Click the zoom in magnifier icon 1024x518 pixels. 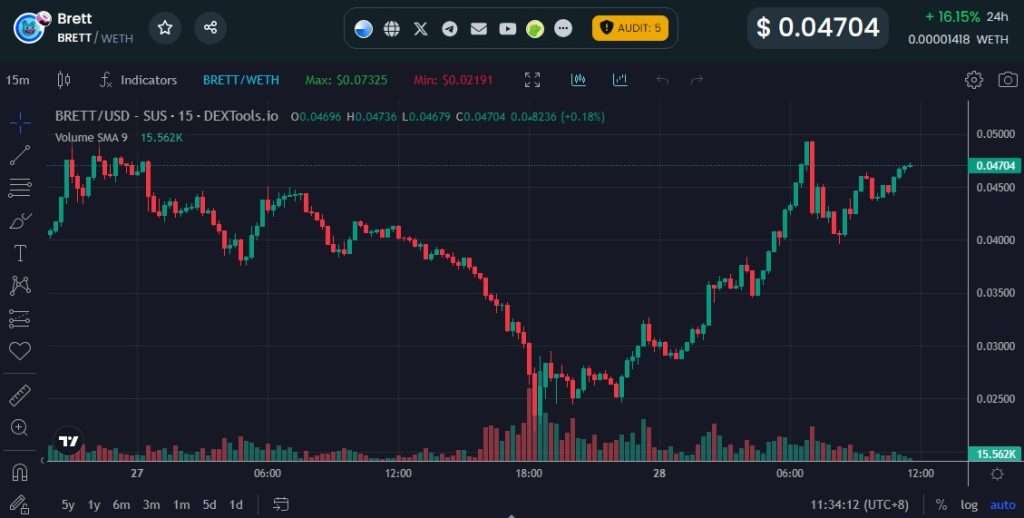pos(20,427)
